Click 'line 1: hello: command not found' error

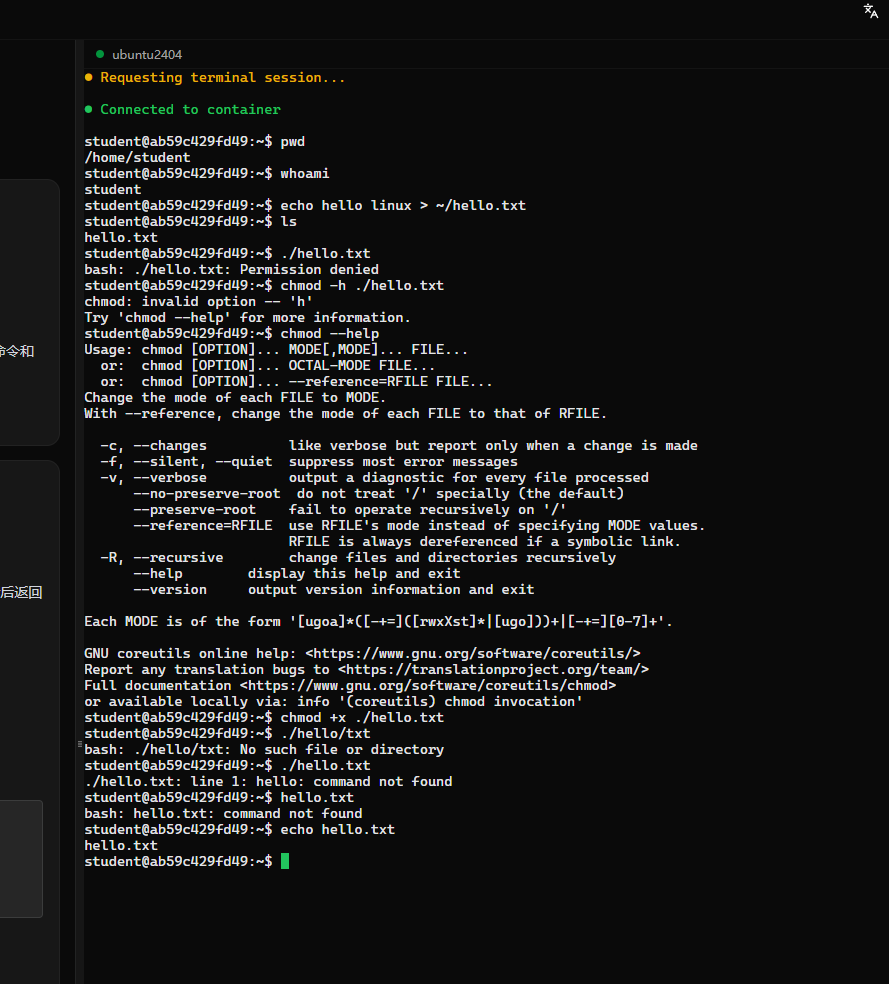(x=269, y=782)
